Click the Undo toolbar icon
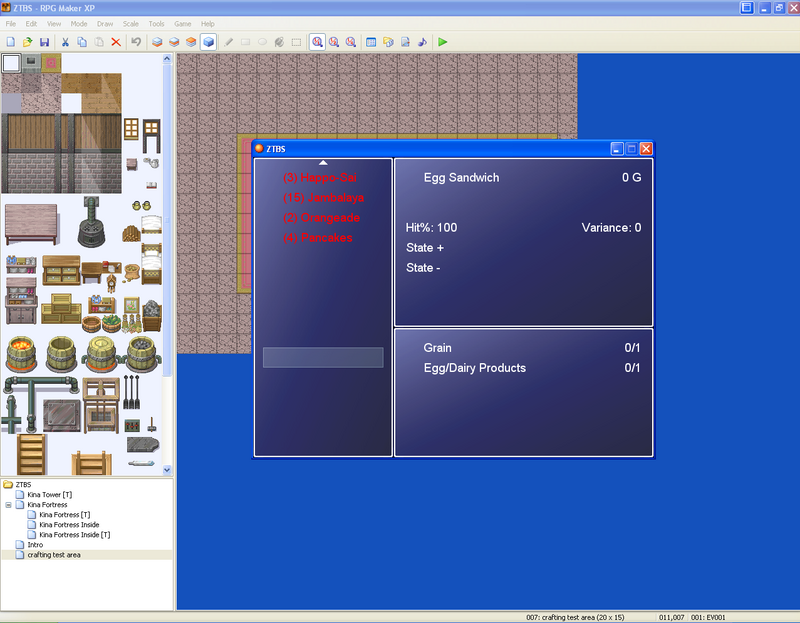Viewport: 800px width, 623px height. [x=135, y=42]
